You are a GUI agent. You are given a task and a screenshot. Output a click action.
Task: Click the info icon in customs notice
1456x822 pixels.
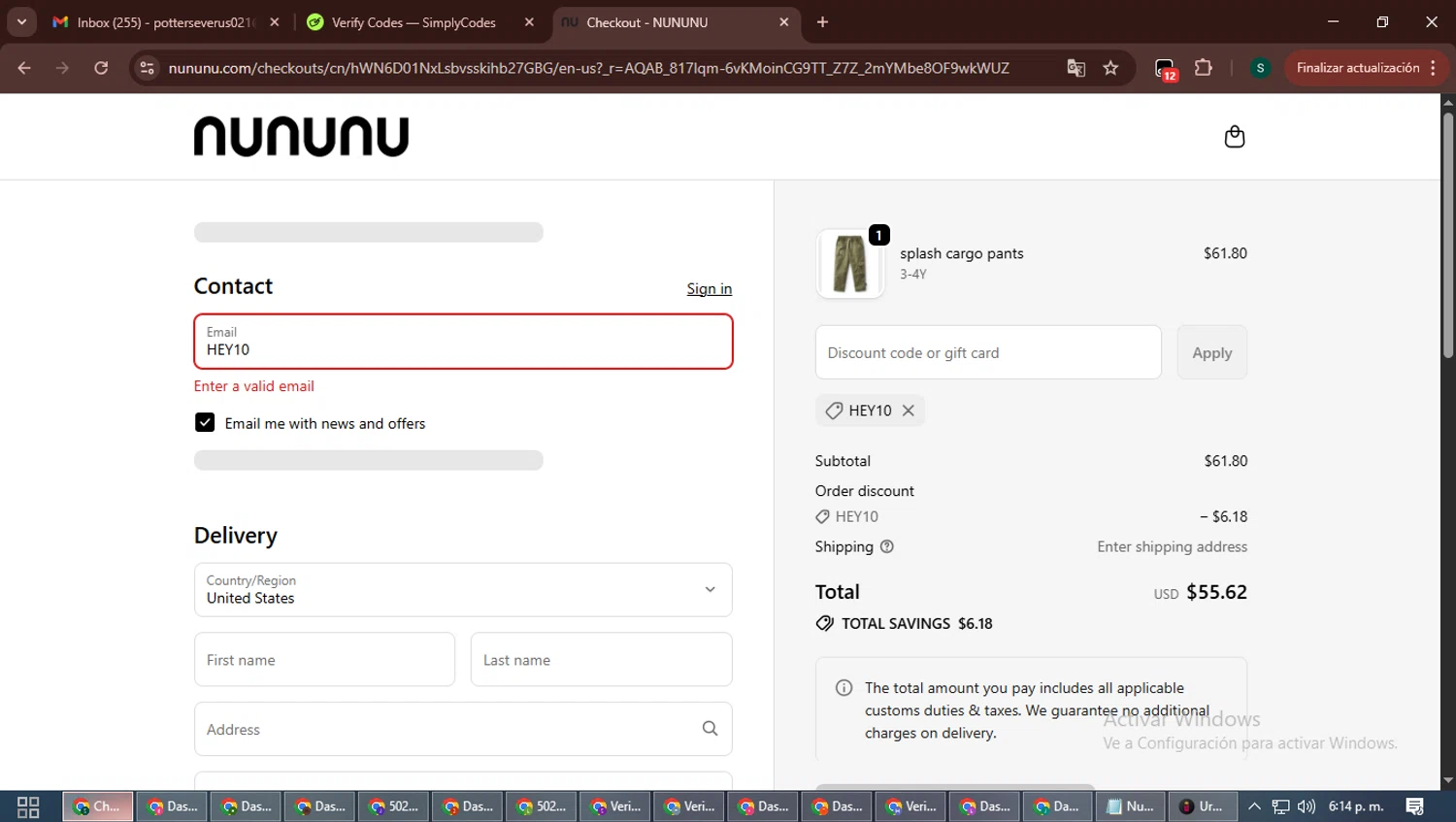point(844,688)
